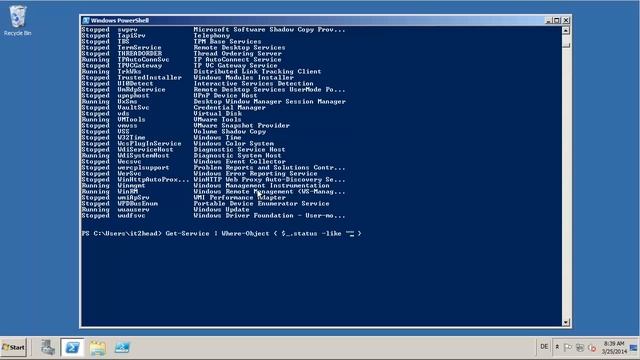Image resolution: width=640 pixels, height=360 pixels.
Task: Click the 'wudfsvc' service name
Action: 131,216
